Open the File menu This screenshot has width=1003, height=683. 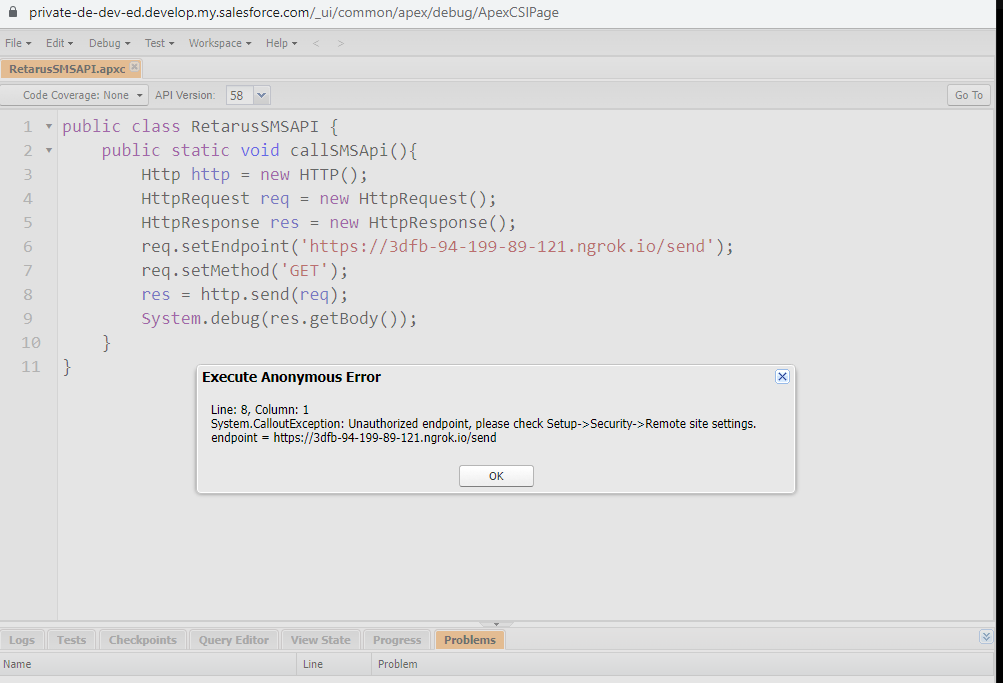tap(18, 43)
